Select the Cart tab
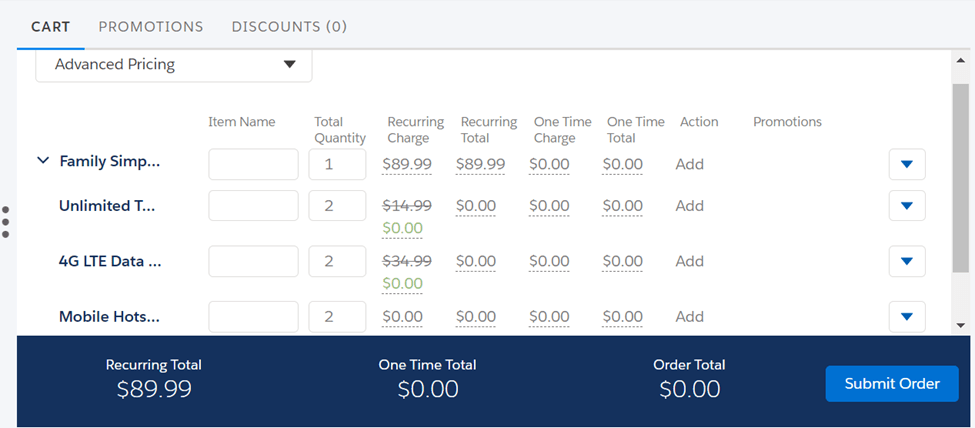 tap(51, 27)
